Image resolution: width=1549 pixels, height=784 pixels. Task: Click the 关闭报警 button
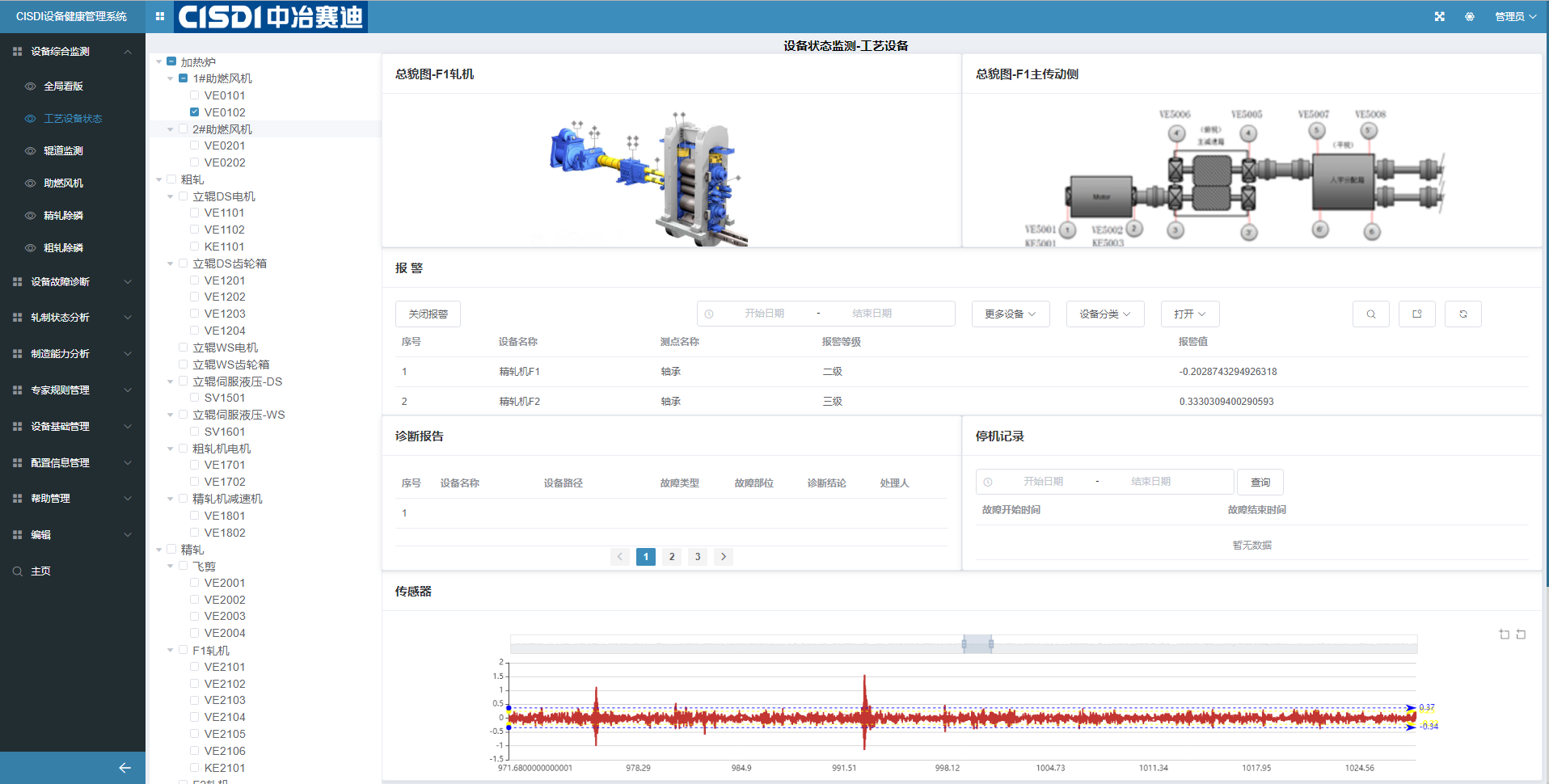(x=428, y=314)
